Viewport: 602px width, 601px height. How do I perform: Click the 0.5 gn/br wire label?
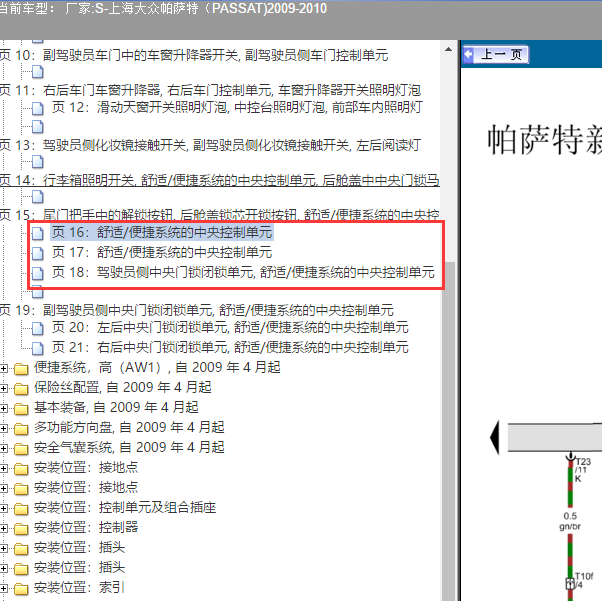pos(570,521)
